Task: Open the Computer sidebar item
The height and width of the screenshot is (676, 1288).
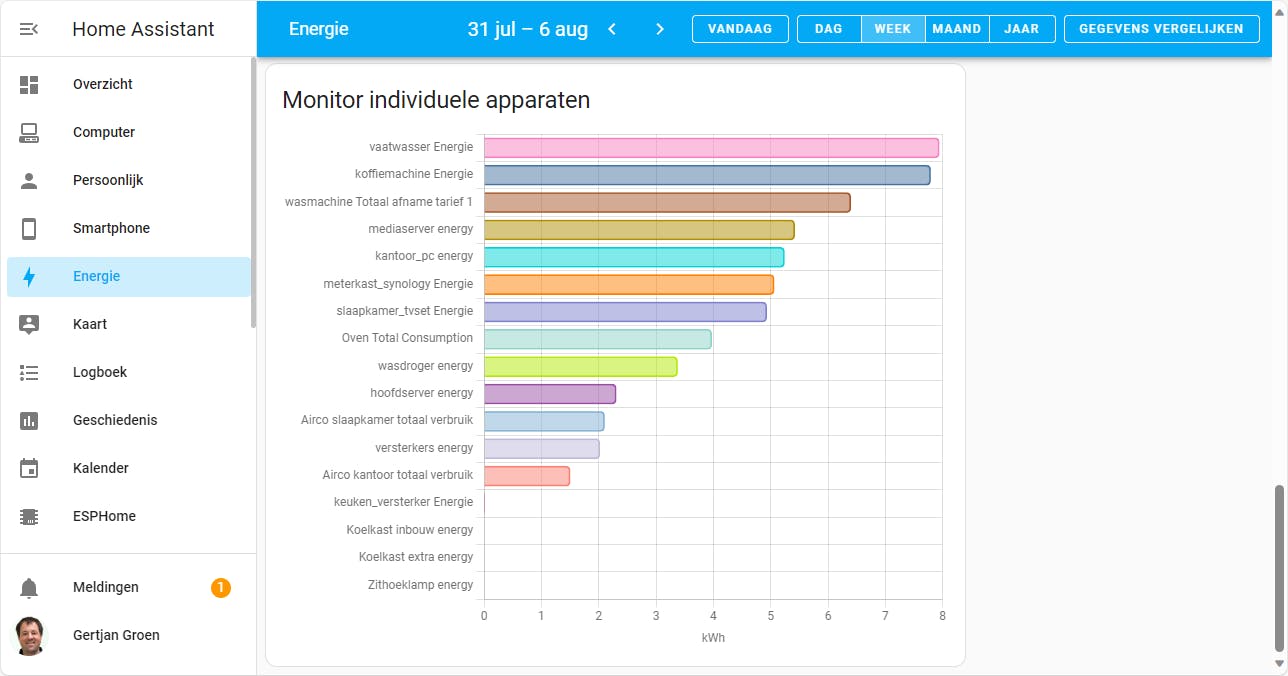Action: point(129,133)
